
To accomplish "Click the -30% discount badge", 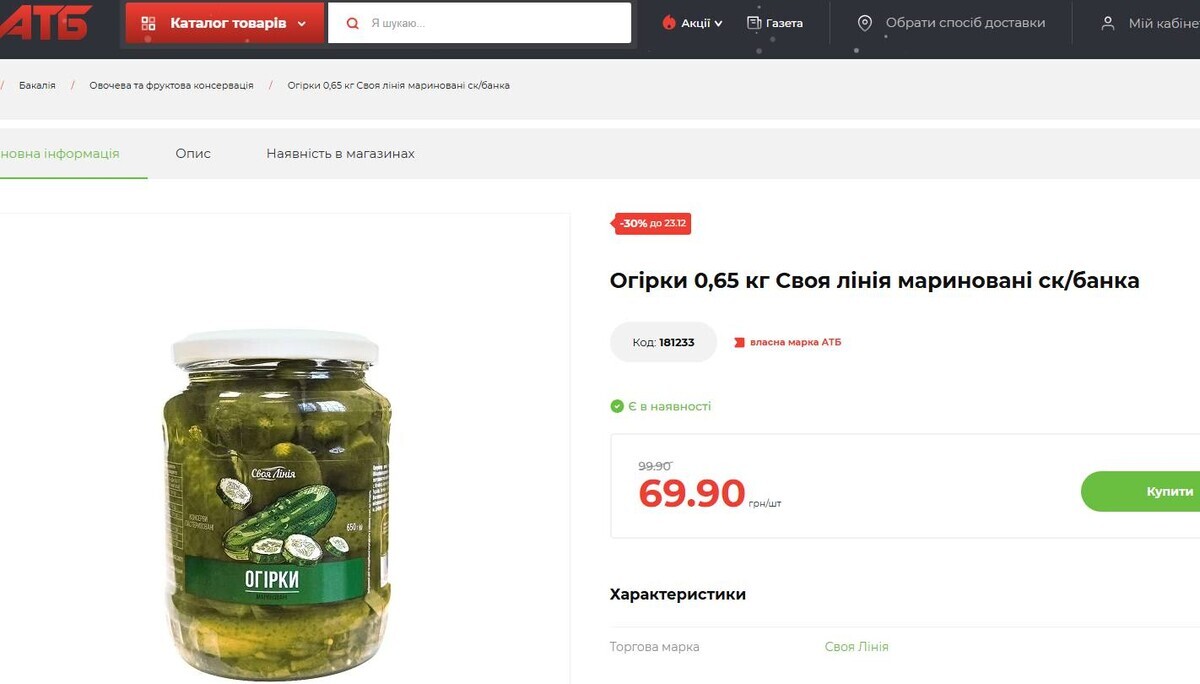I will (653, 223).
